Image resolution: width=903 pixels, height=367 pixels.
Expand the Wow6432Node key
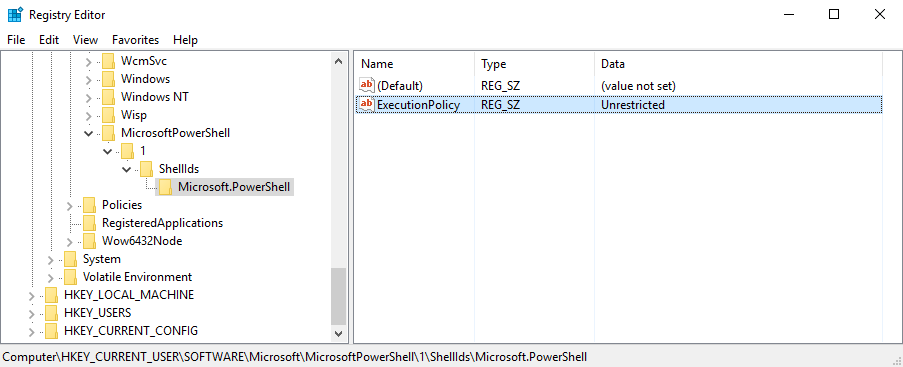click(x=70, y=241)
